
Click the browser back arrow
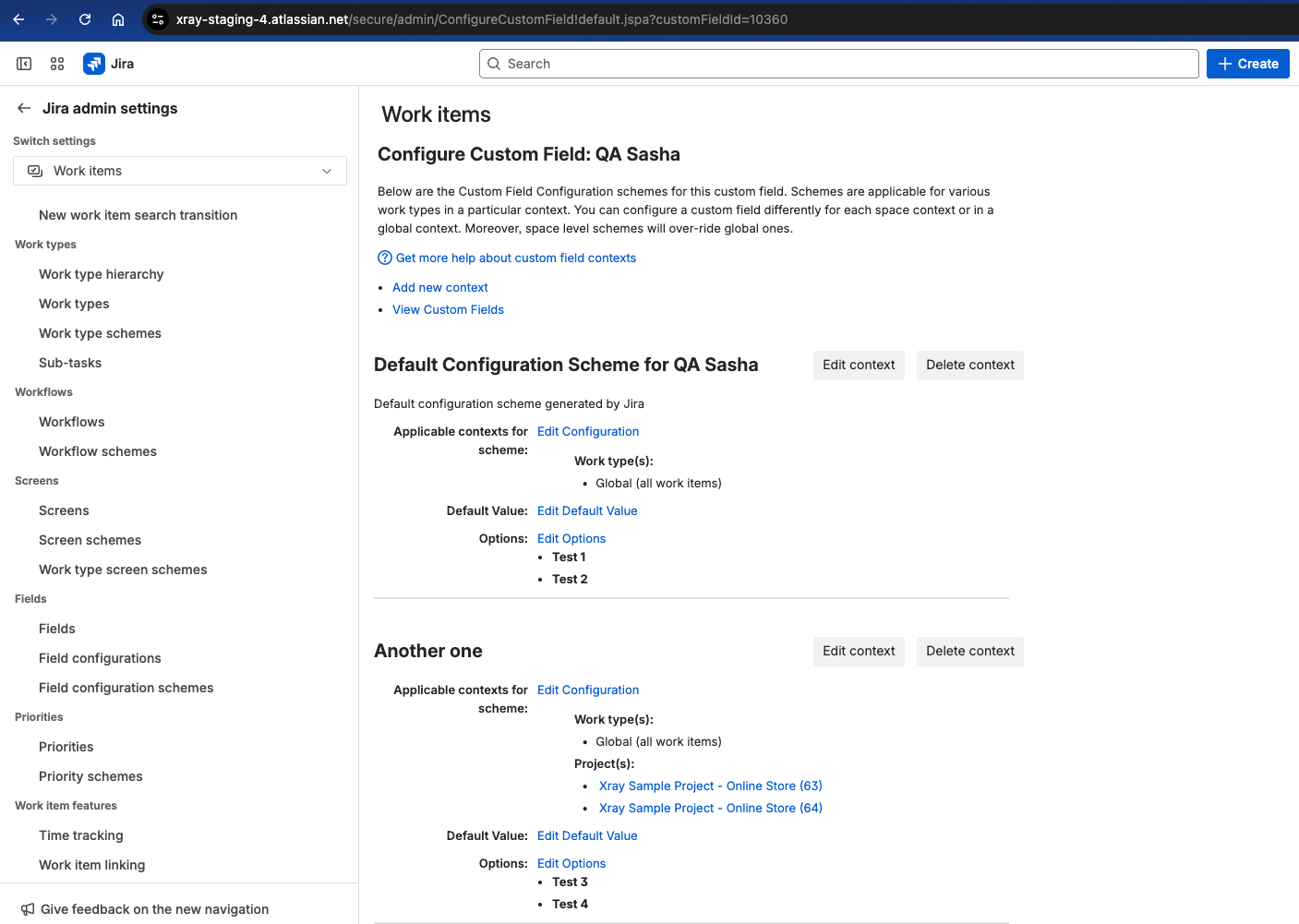(x=18, y=19)
